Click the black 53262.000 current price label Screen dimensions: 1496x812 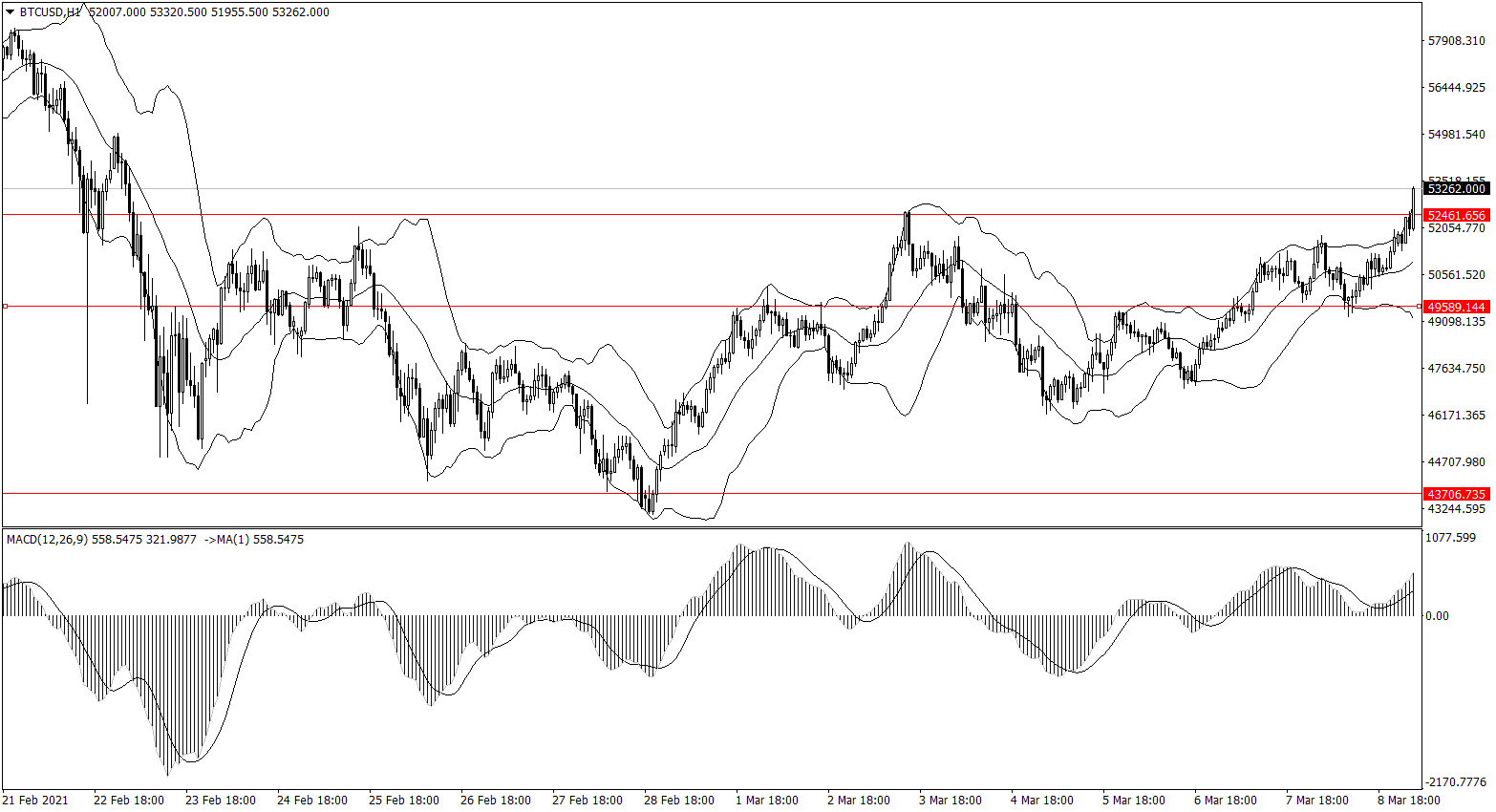pyautogui.click(x=1455, y=189)
